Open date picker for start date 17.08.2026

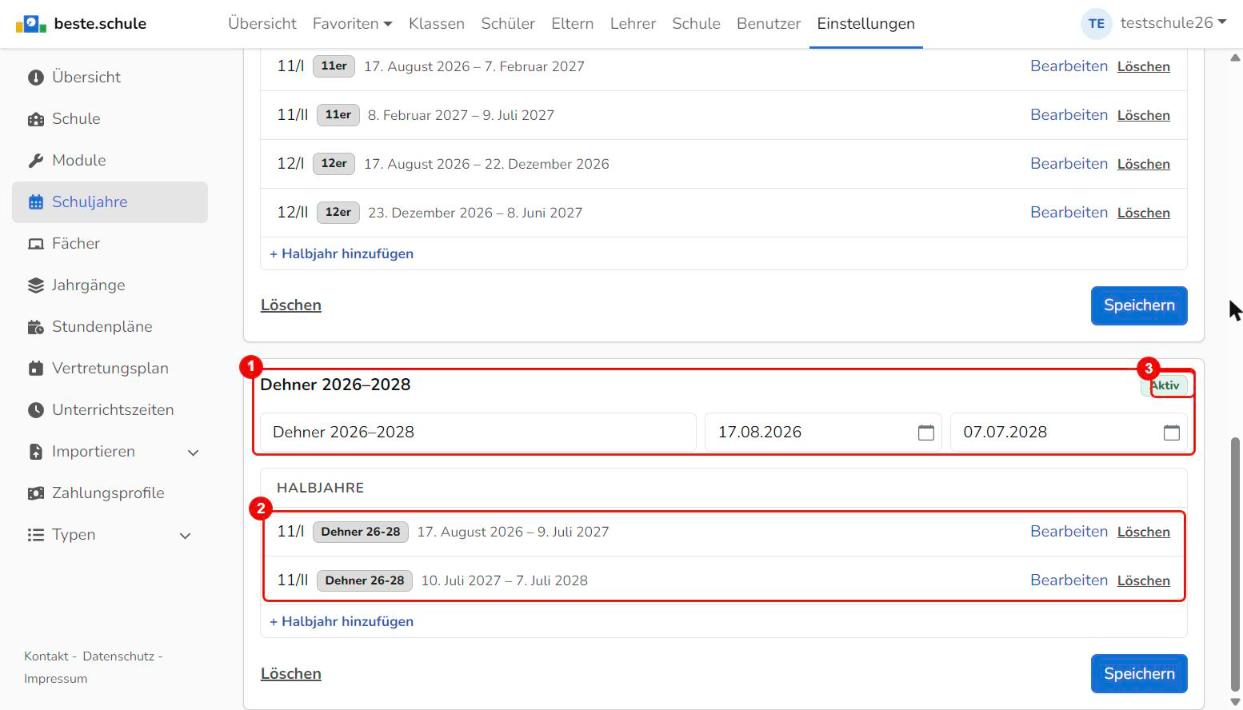(925, 433)
